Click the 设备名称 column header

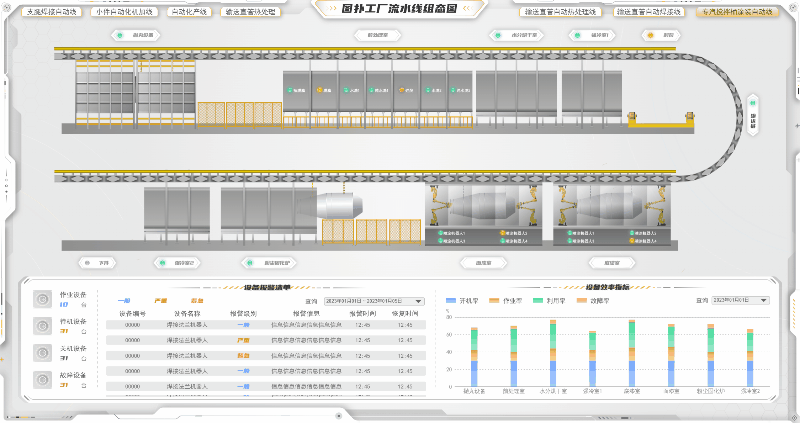pyautogui.click(x=187, y=313)
